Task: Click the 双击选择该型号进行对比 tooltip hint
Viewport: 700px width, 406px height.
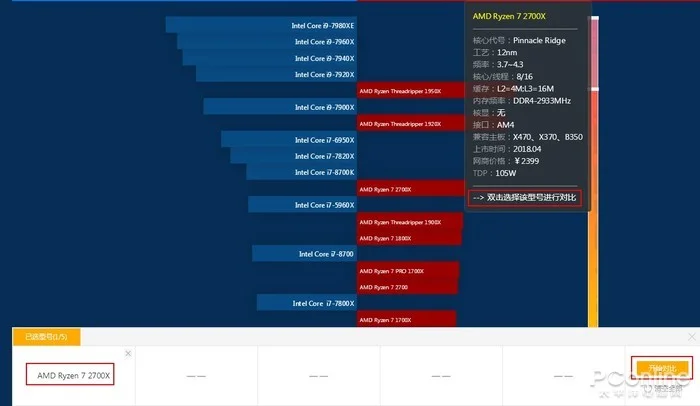Action: coord(525,197)
